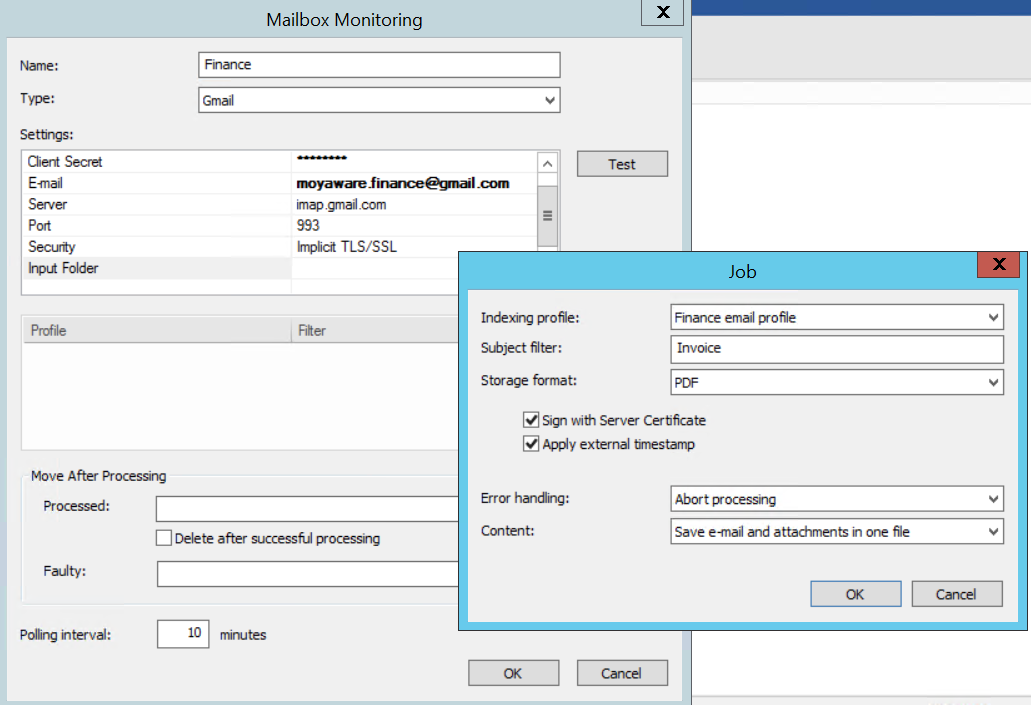Confirm the Job dialog with OK
The height and width of the screenshot is (705, 1031).
(855, 593)
